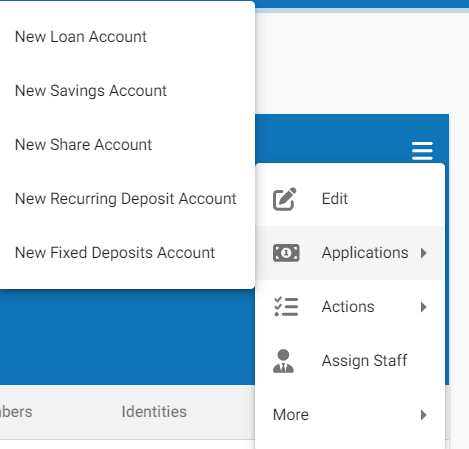Click the Edit menu label
469x449 pixels.
point(335,199)
